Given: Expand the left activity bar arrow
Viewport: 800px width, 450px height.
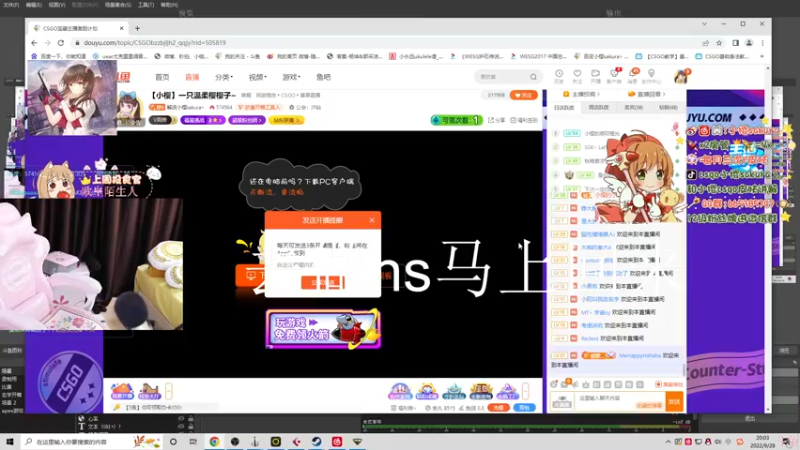Looking at the screenshot, I should (x=168, y=391).
